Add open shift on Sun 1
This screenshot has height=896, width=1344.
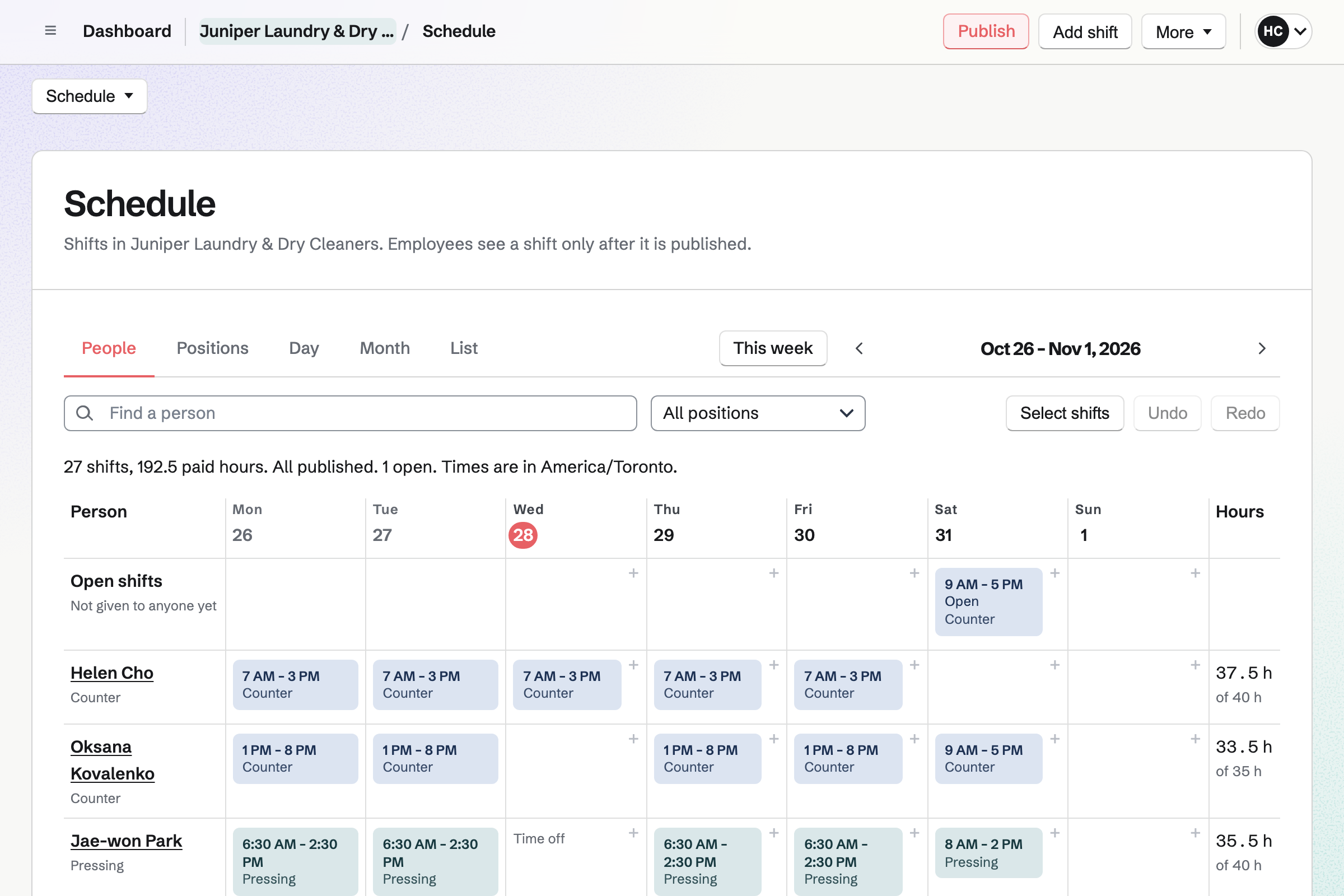tap(1195, 573)
